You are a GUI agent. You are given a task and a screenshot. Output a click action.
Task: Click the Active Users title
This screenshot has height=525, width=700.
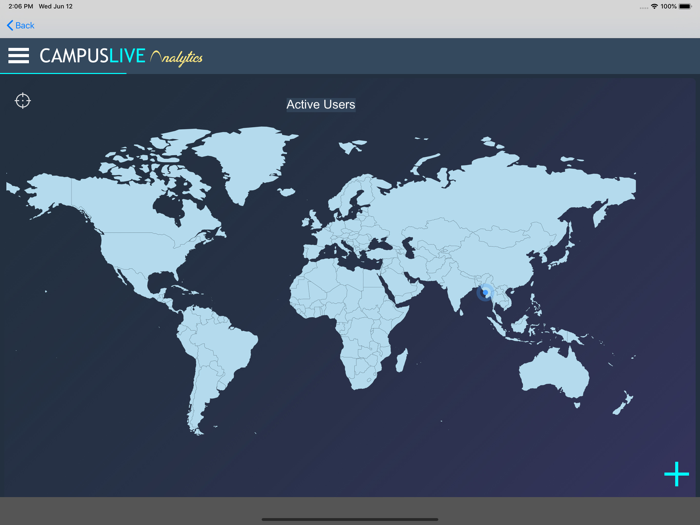pos(321,104)
